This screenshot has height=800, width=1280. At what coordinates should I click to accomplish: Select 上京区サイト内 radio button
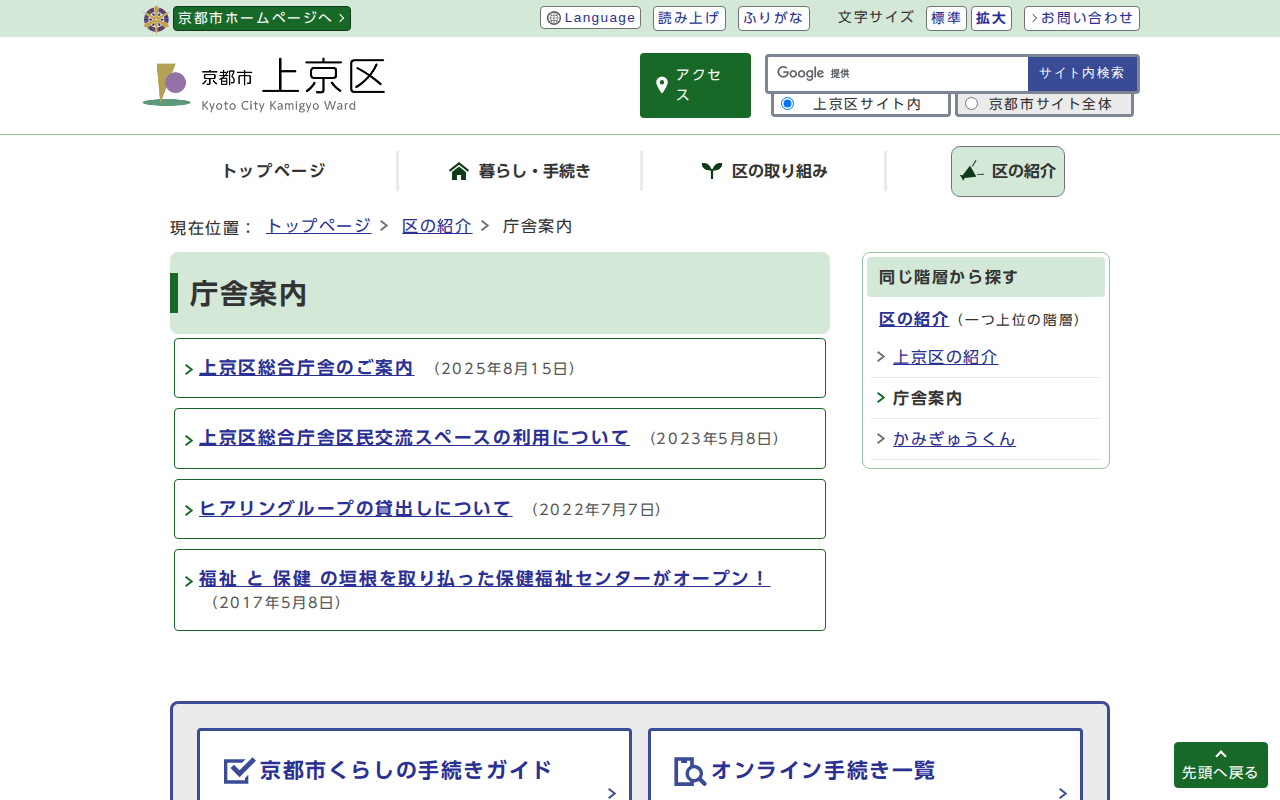point(787,104)
